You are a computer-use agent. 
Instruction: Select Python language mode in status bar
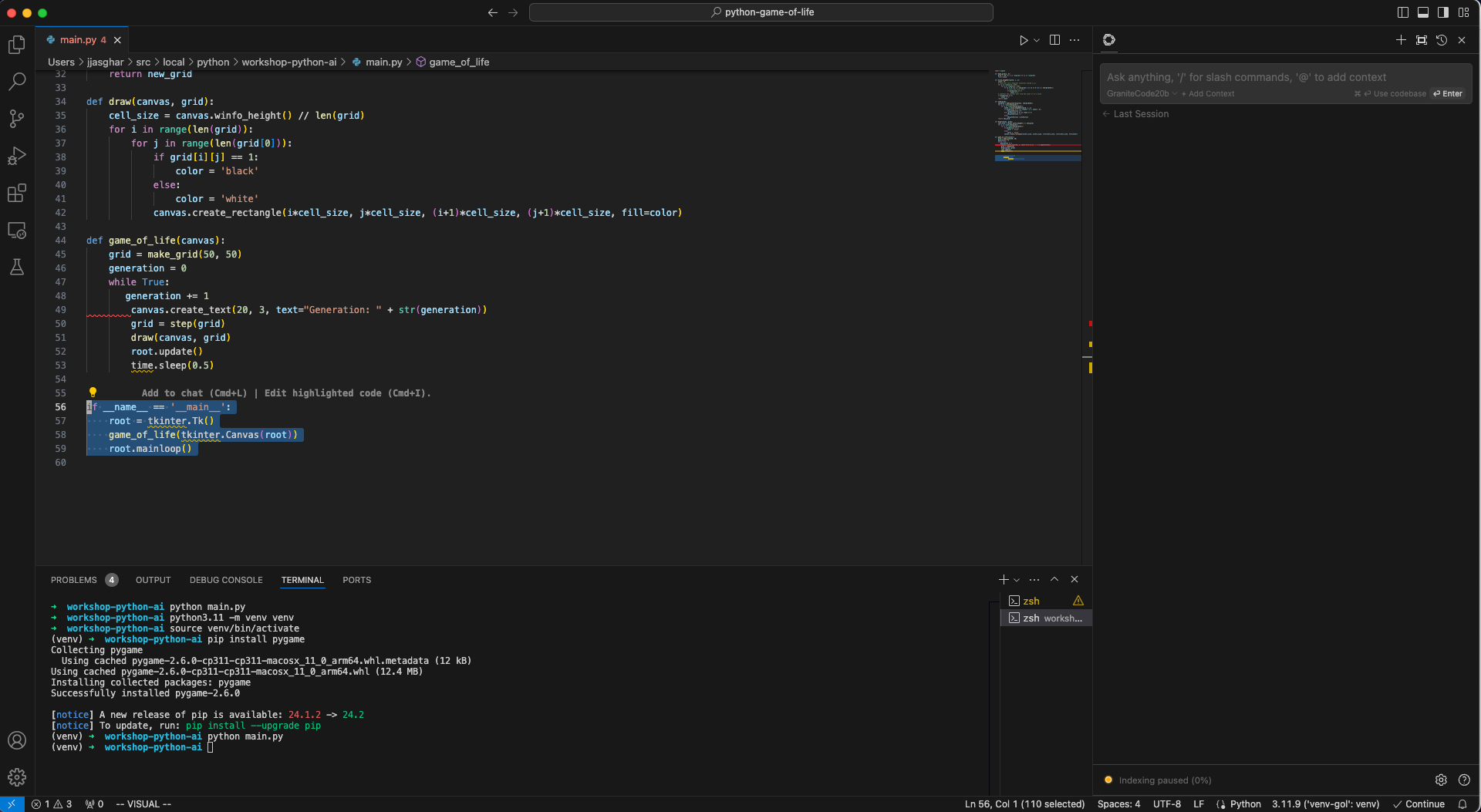click(x=1245, y=804)
